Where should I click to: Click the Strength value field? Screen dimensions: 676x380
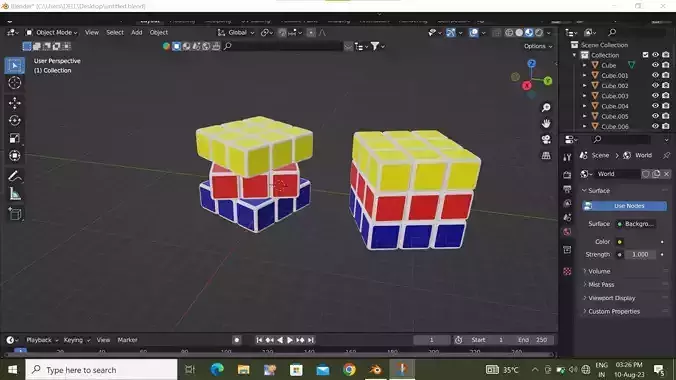pyautogui.click(x=640, y=254)
